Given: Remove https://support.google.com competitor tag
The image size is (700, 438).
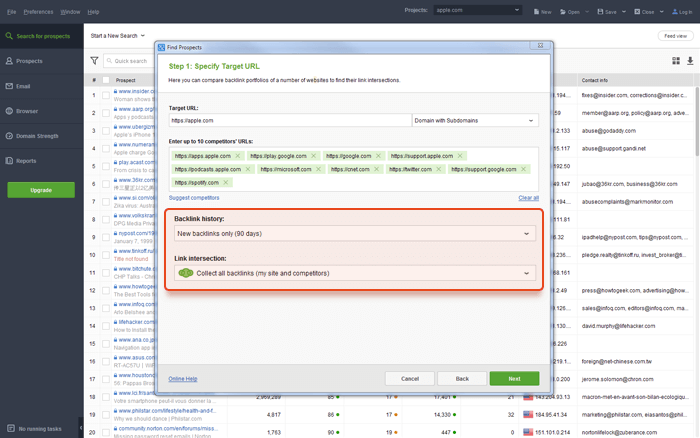Looking at the screenshot, I should (523, 169).
